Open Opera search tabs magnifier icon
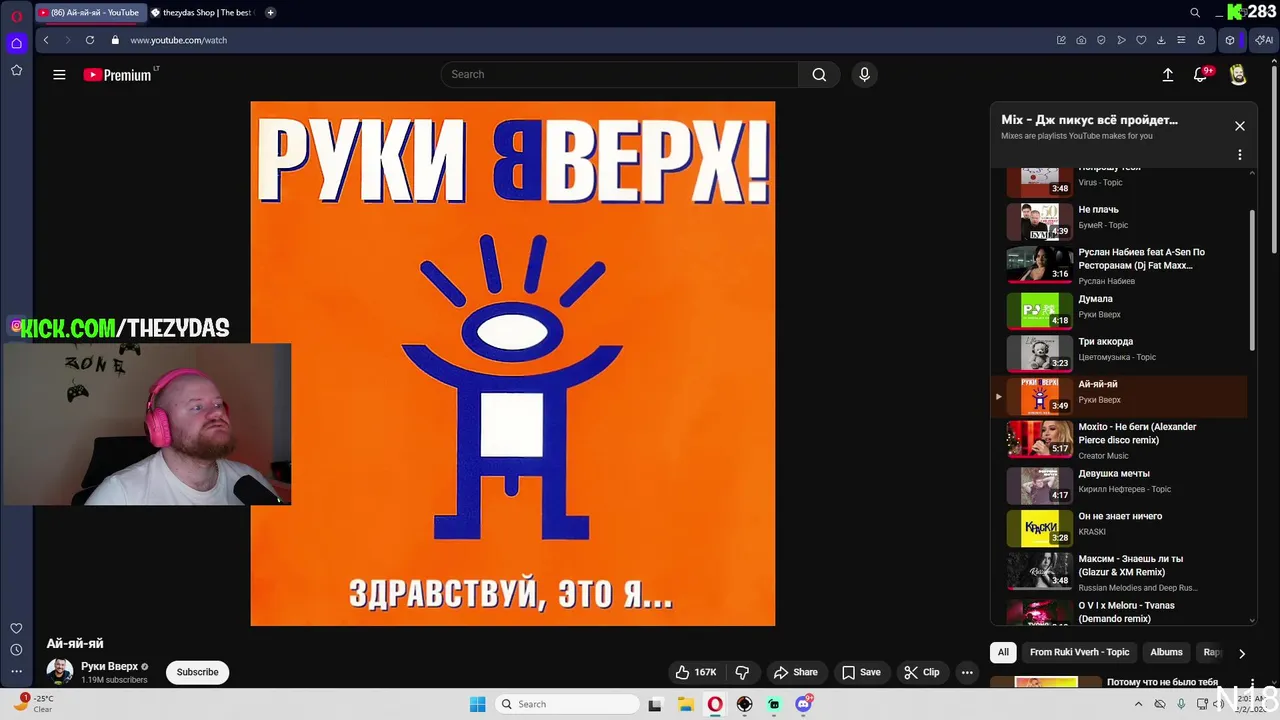Screen dimensions: 1280x720 tap(1195, 13)
